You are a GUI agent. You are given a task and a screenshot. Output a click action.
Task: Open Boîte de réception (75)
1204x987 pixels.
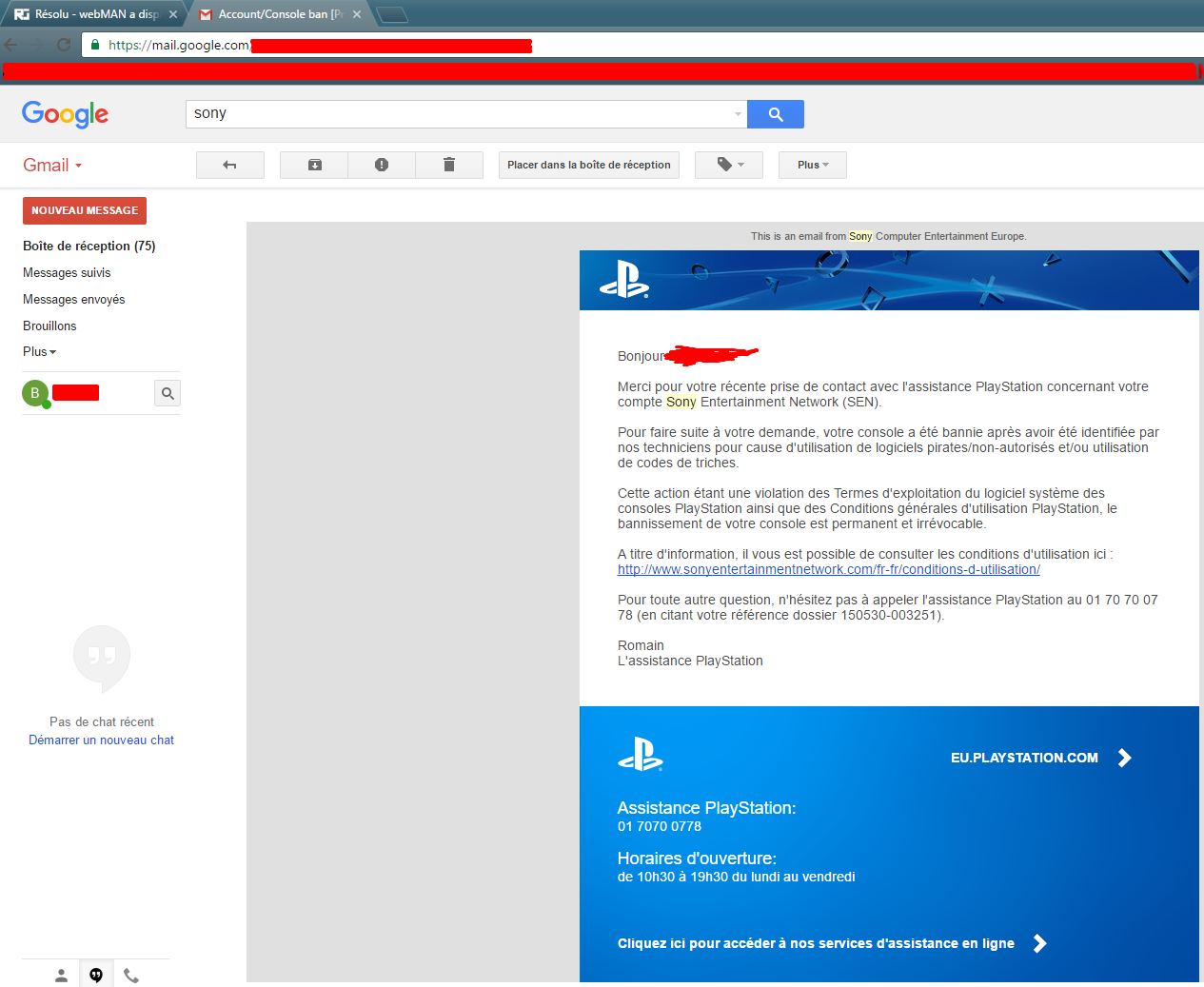click(89, 246)
